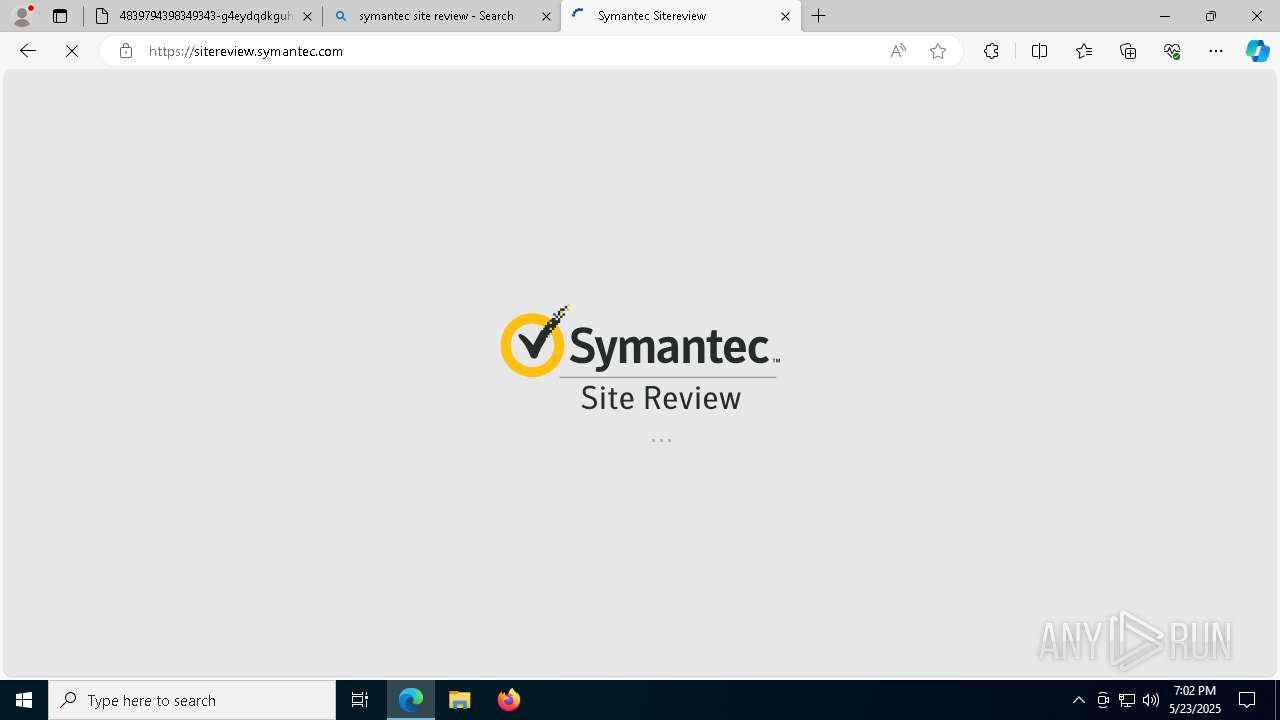Open Microsoft Edge from the taskbar
Viewport: 1280px width, 720px height.
click(411, 700)
